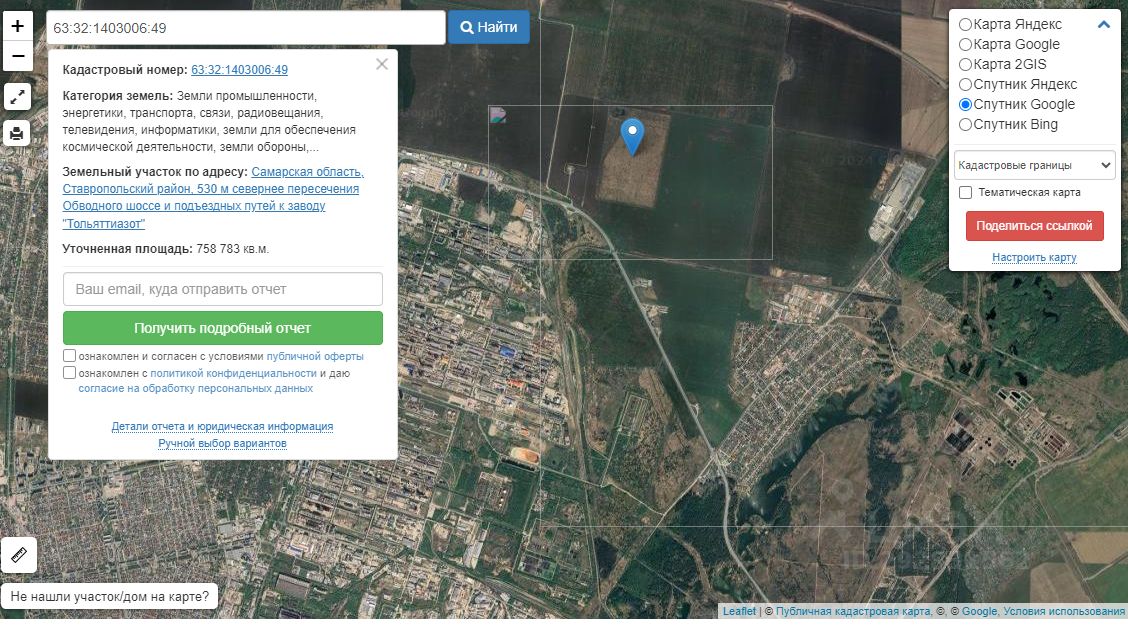The image size is (1128, 627).
Task: Click the Категория земель label
Action: (118, 96)
